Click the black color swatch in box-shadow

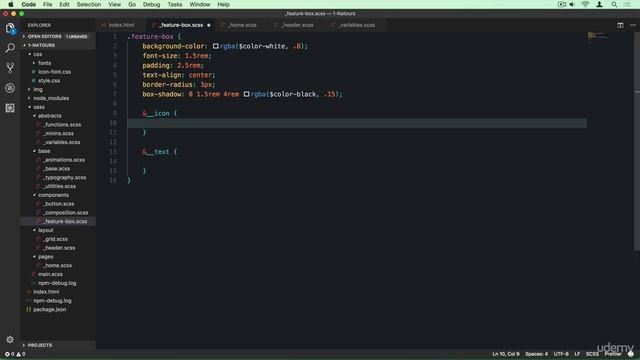pos(247,94)
